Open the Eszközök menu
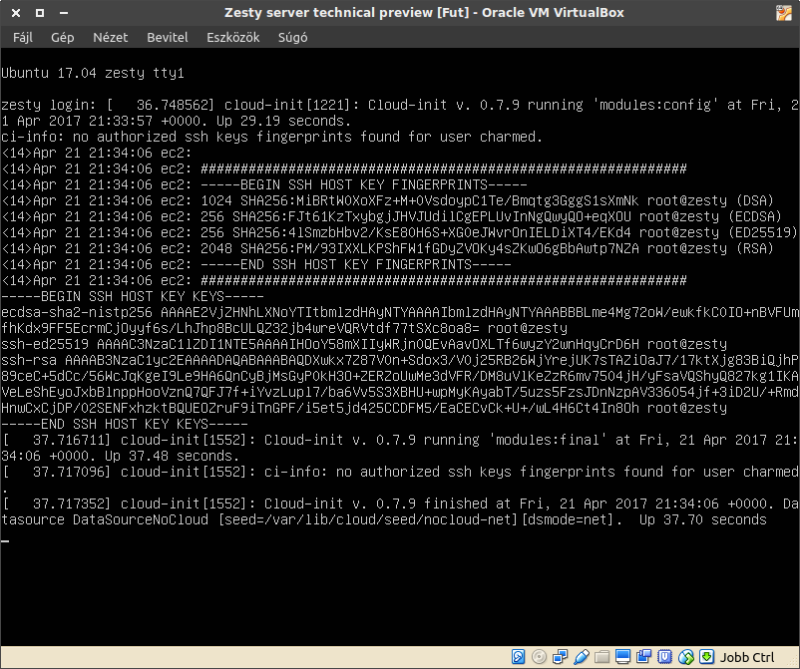Image resolution: width=800 pixels, height=669 pixels. coord(233,37)
